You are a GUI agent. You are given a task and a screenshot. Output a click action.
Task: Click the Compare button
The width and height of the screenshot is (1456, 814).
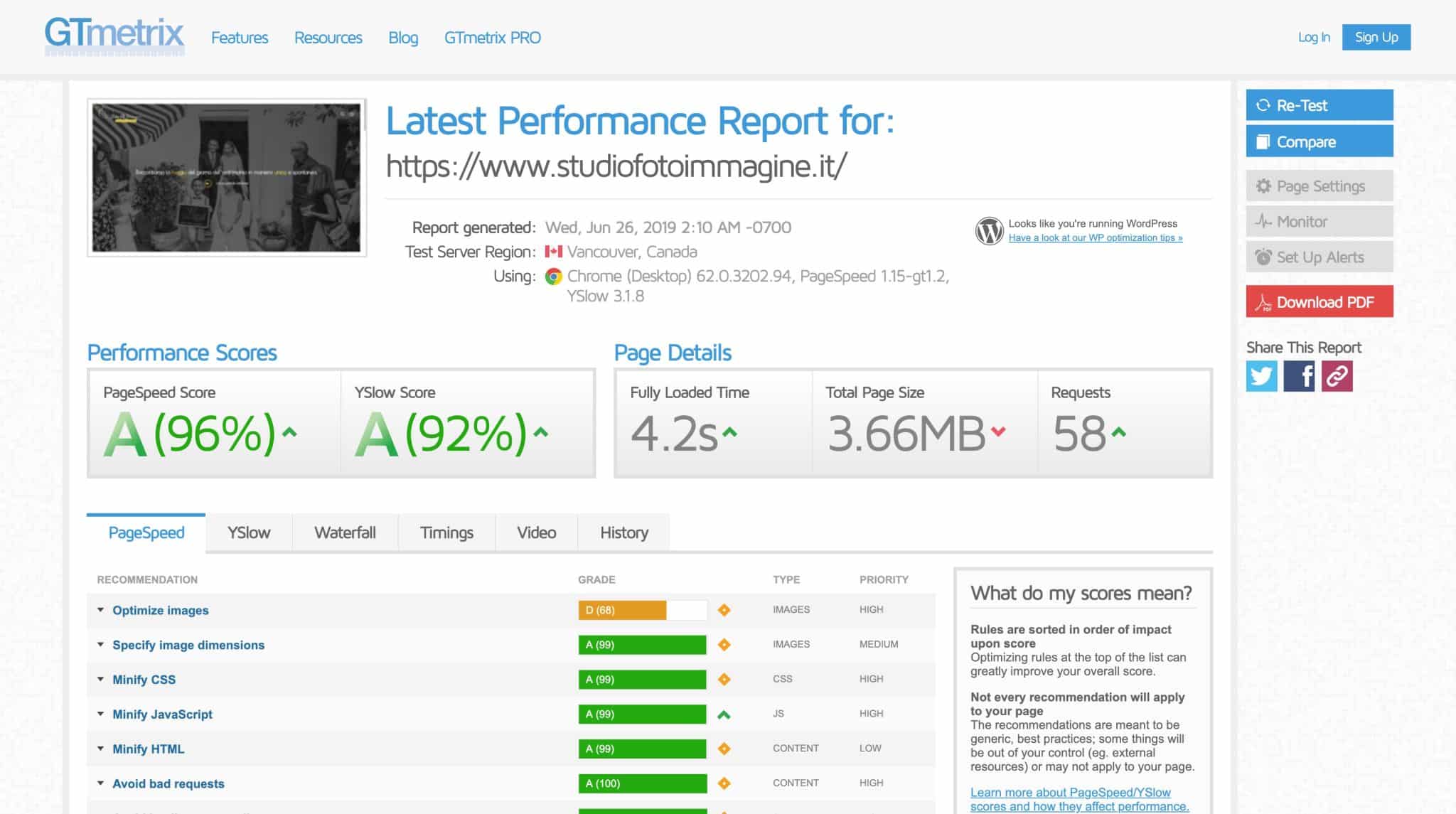(x=1319, y=141)
